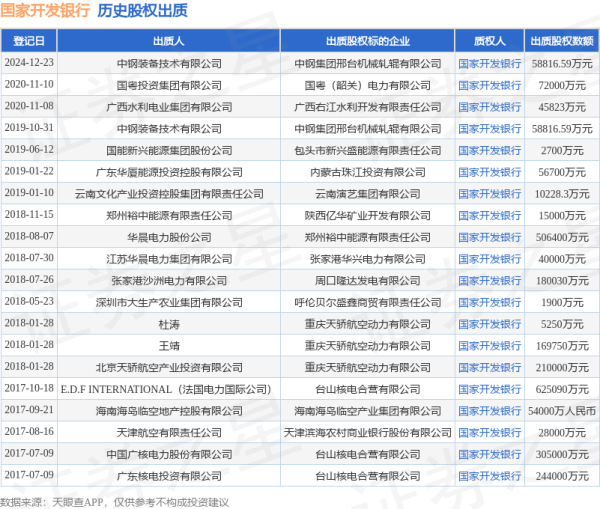Click amount 506400万元
The height and width of the screenshot is (509, 600).
click(x=562, y=237)
